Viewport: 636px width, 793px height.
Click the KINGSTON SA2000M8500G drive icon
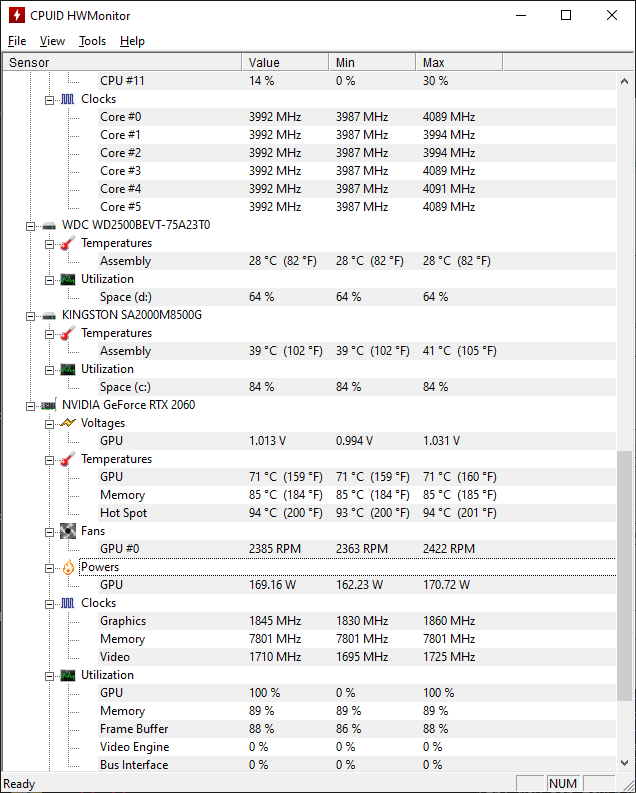coord(48,315)
